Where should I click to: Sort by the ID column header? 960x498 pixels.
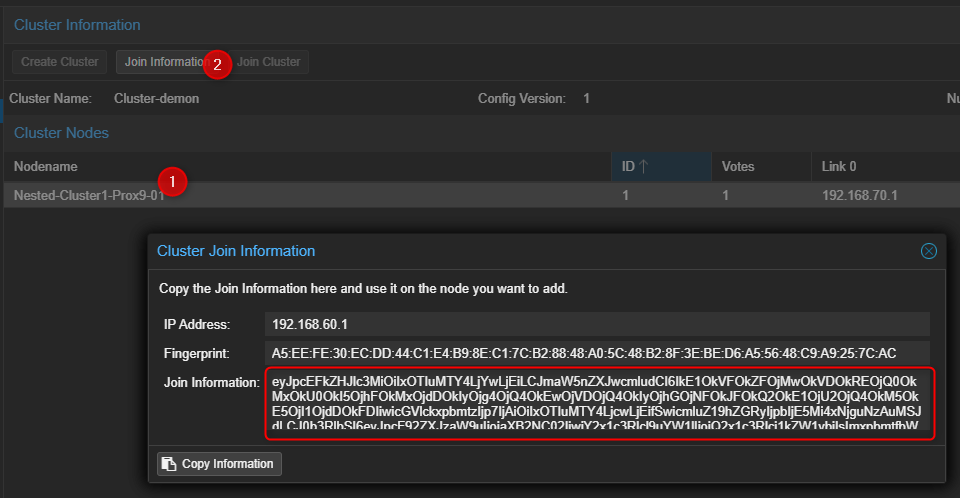tap(661, 167)
